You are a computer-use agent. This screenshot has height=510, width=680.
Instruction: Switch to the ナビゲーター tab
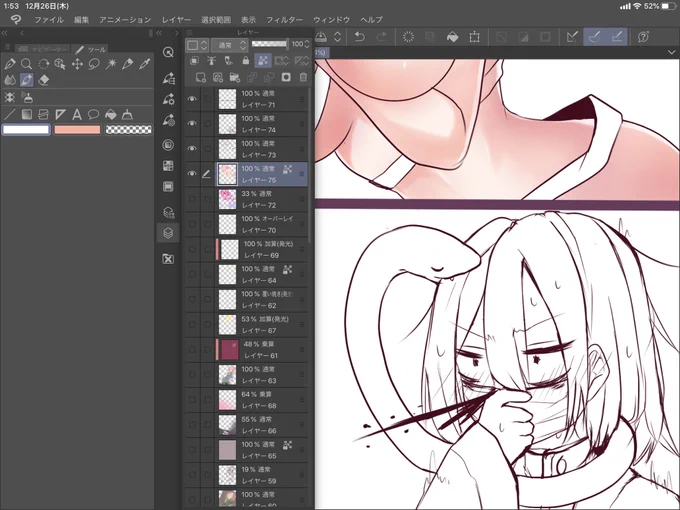click(42, 49)
